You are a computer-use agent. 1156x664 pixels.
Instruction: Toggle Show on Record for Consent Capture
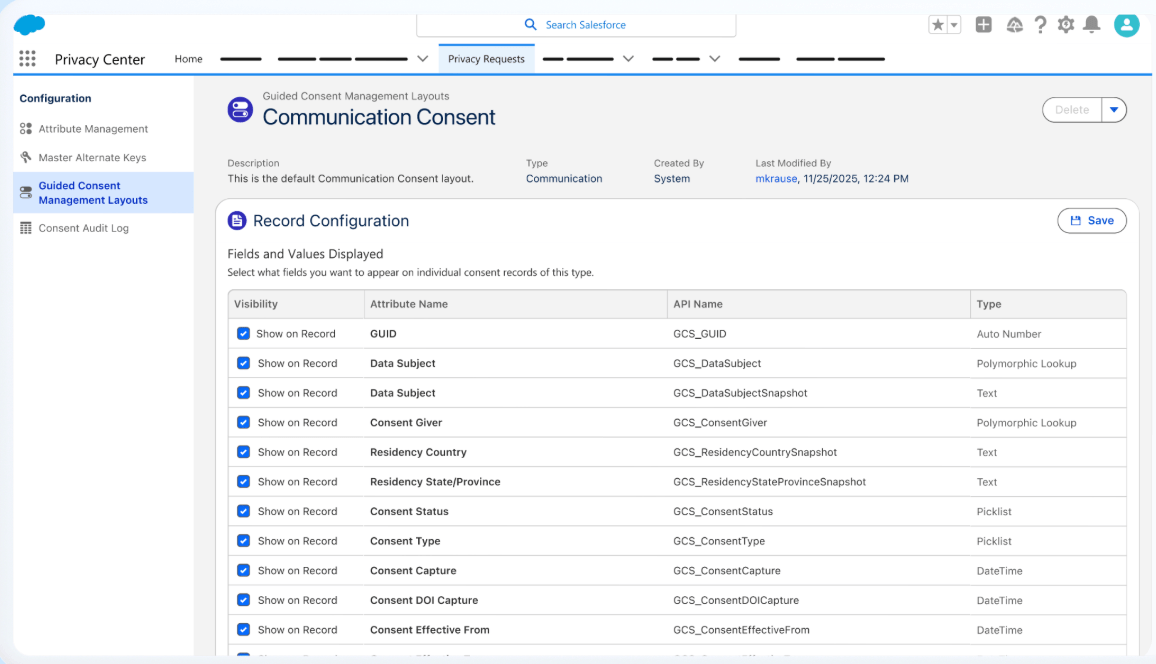243,570
